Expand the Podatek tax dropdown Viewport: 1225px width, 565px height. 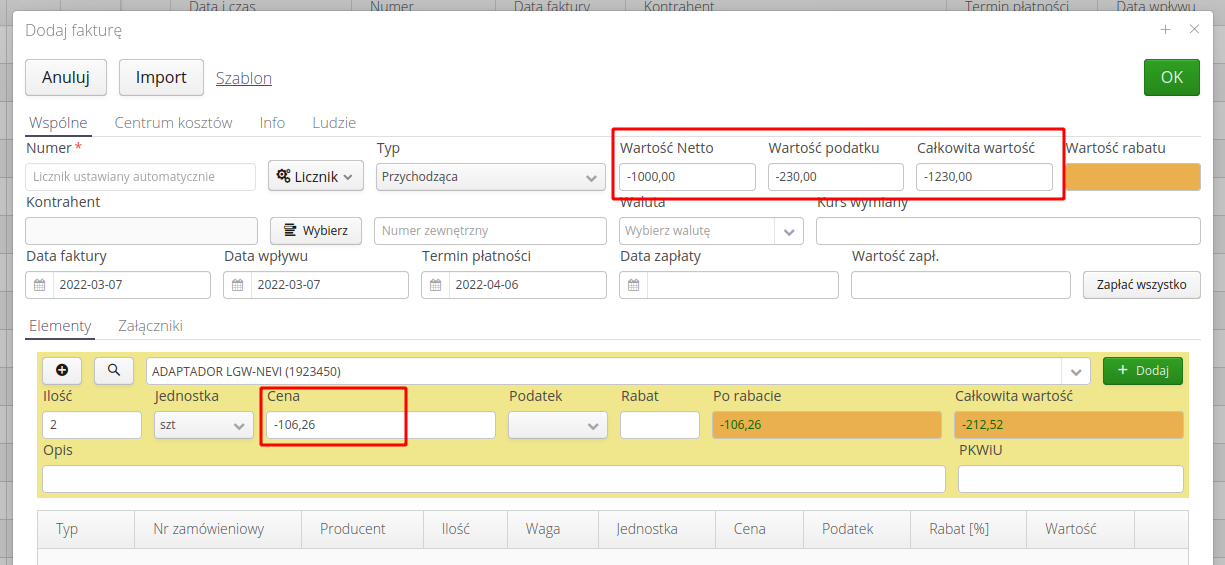[x=557, y=425]
